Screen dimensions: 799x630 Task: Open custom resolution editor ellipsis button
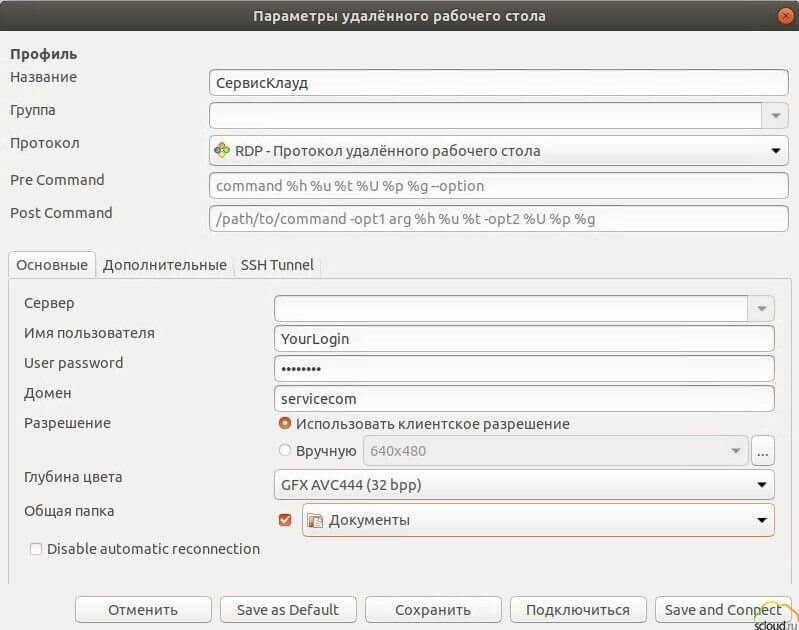pyautogui.click(x=763, y=451)
